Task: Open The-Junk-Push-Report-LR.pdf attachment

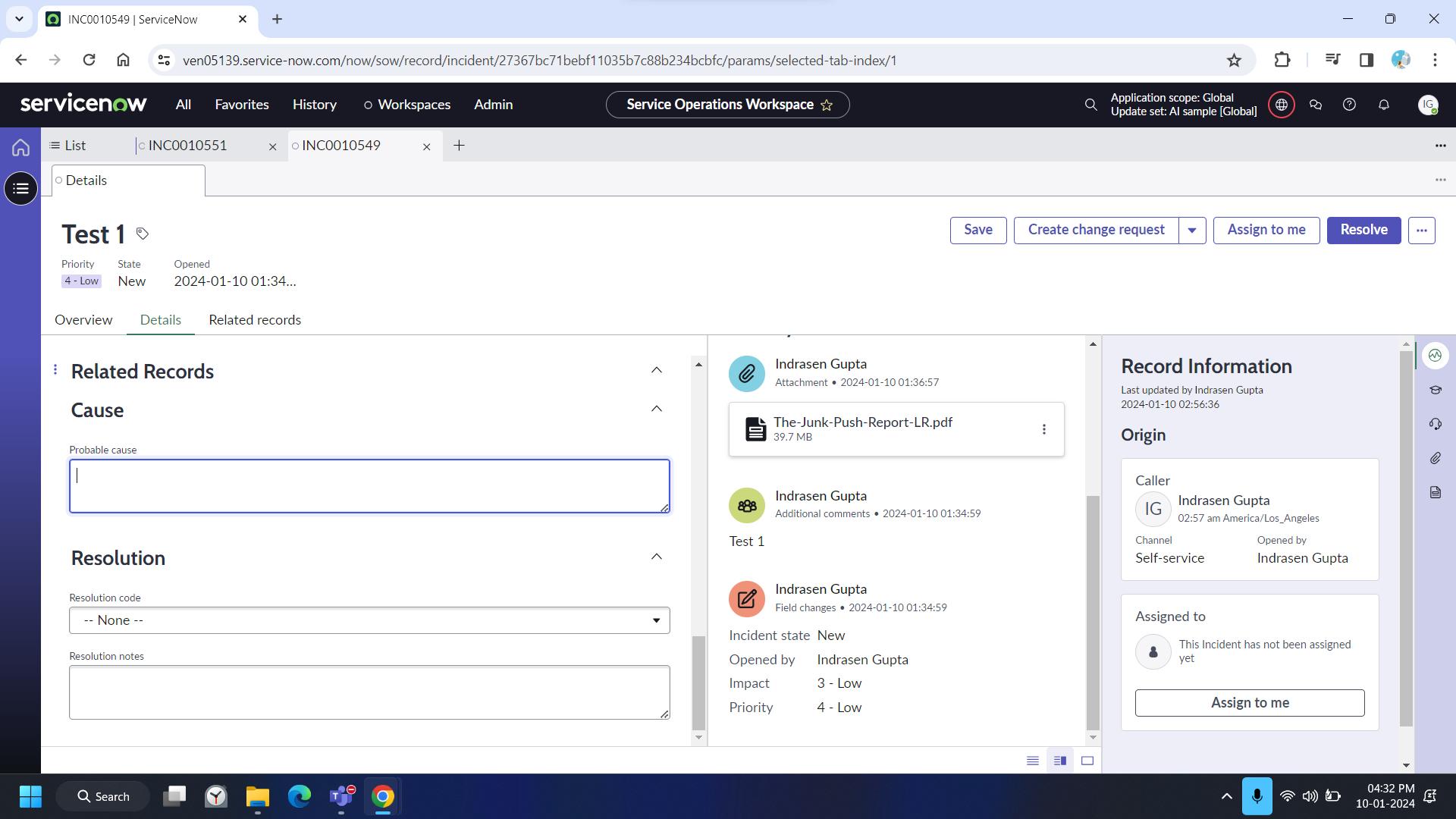Action: (x=863, y=422)
